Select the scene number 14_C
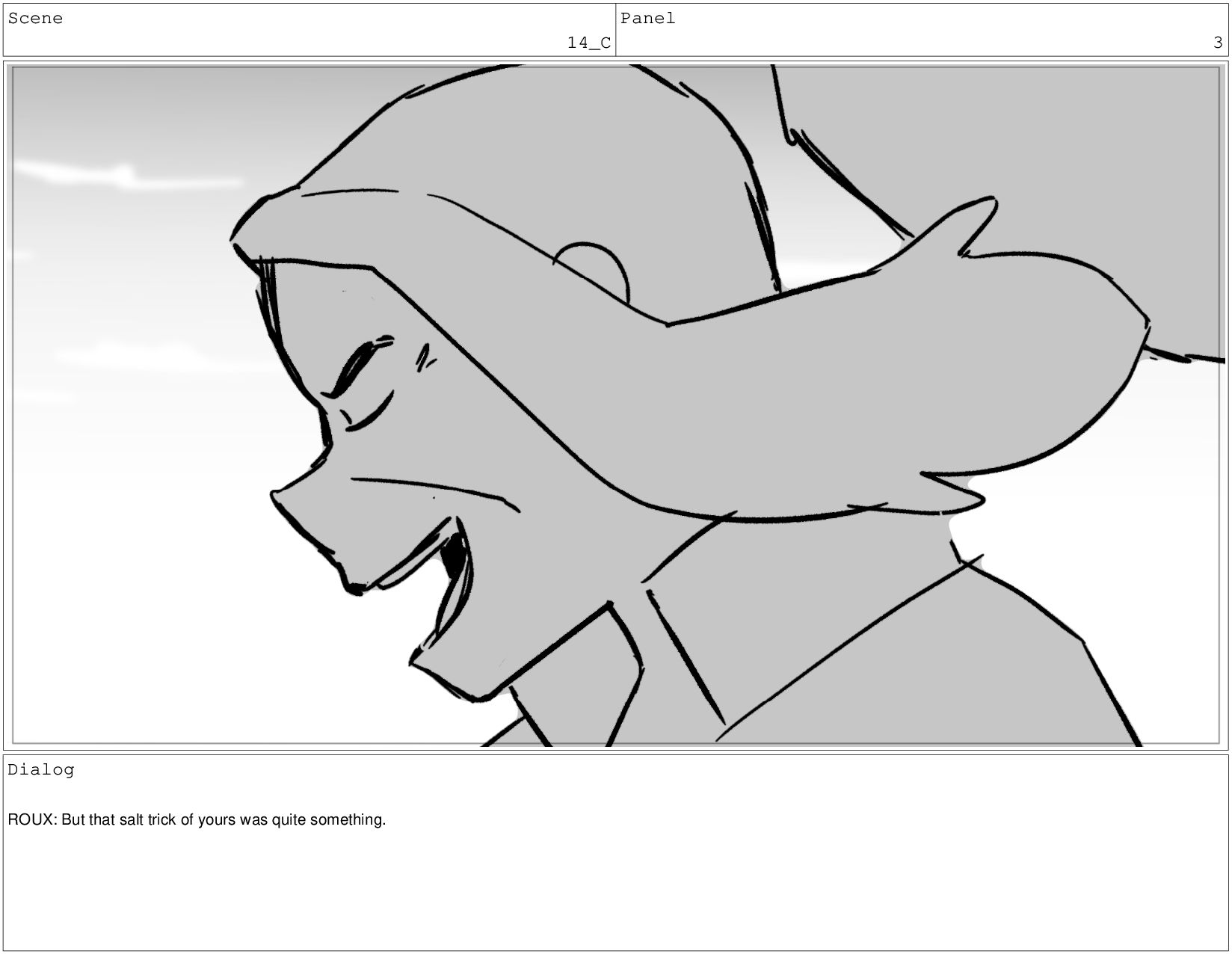The height and width of the screenshot is (954, 1232). [x=588, y=43]
